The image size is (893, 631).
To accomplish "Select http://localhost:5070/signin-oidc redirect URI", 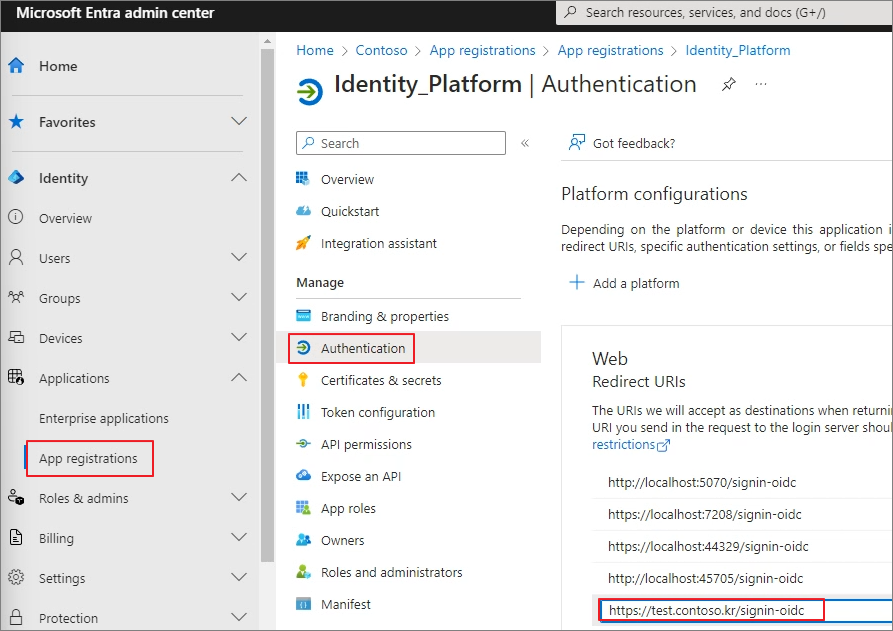I will [702, 482].
